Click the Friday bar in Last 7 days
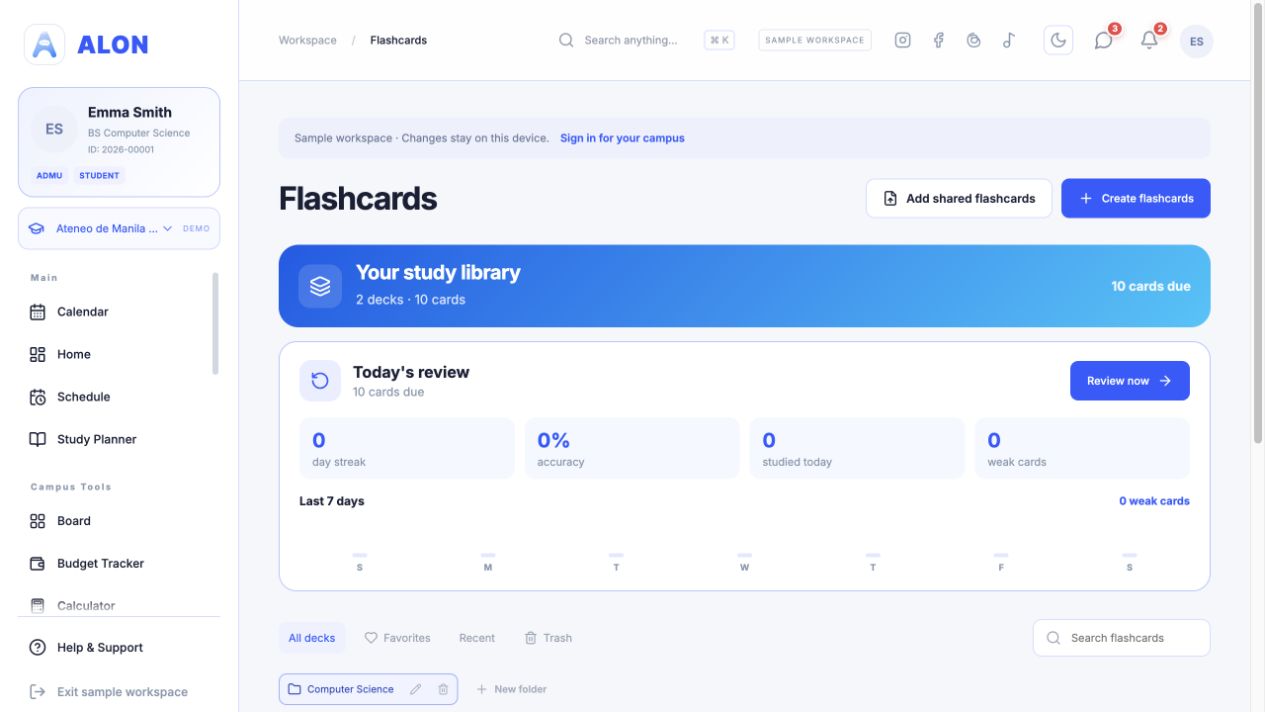Viewport: 1265px width, 712px height. [x=1001, y=555]
